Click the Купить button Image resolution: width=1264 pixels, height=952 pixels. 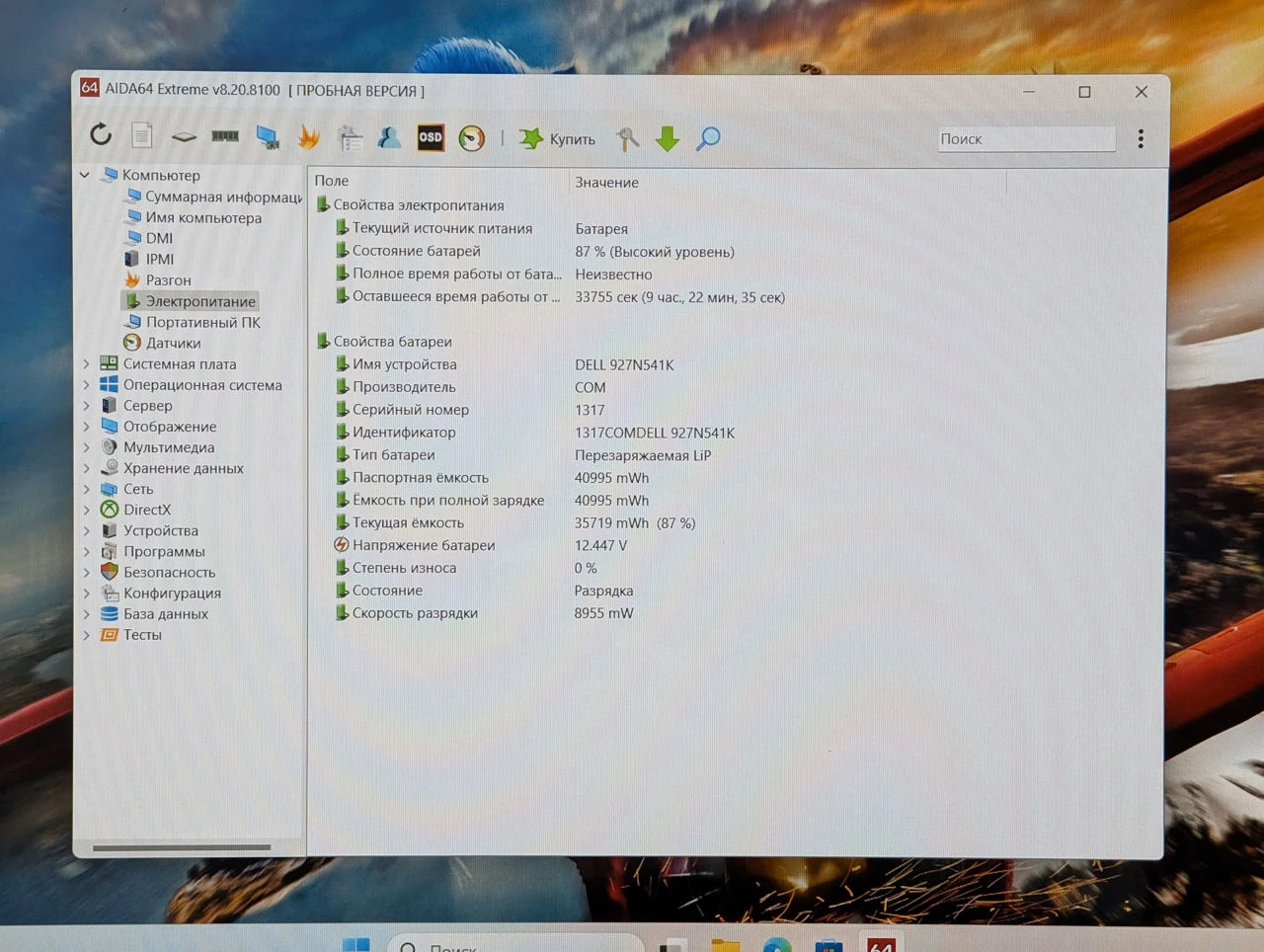click(x=558, y=139)
